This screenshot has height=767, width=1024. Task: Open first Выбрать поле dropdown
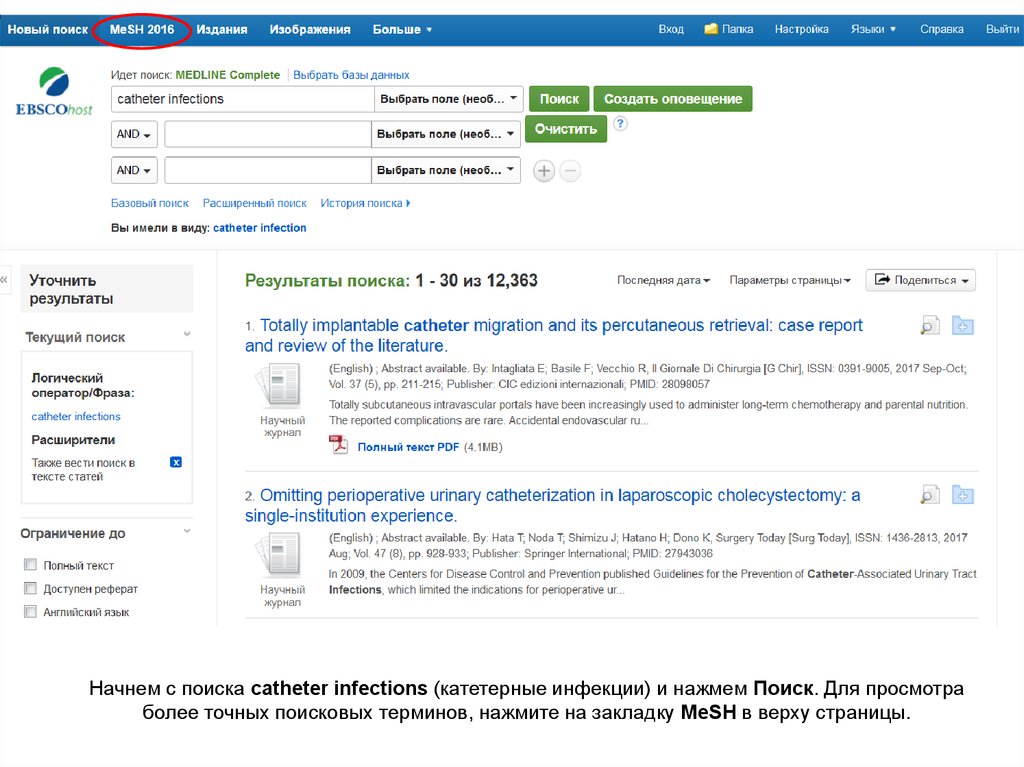coord(448,99)
